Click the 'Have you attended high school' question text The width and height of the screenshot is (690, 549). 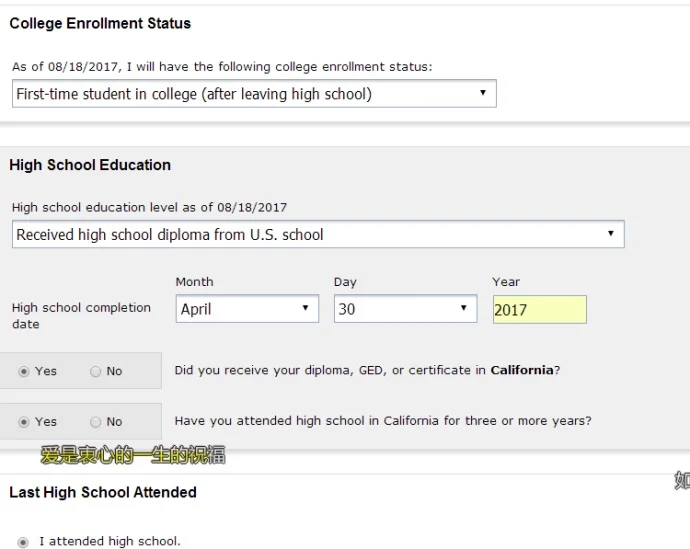click(x=382, y=421)
